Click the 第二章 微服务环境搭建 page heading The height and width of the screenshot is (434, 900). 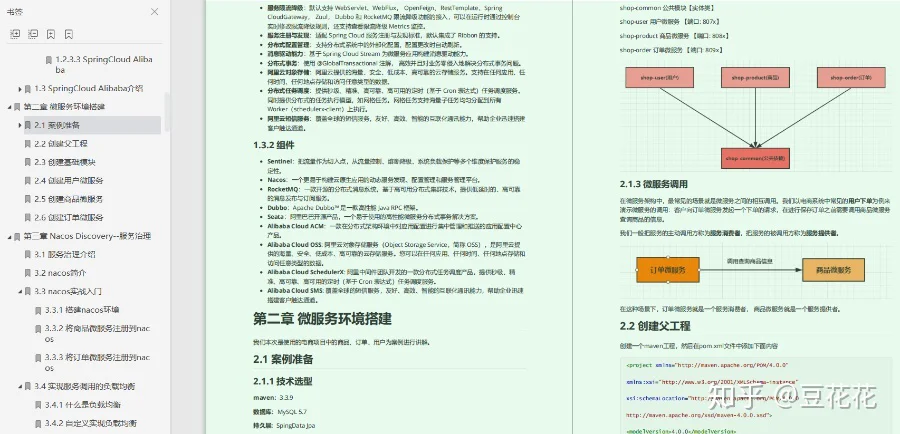point(322,319)
